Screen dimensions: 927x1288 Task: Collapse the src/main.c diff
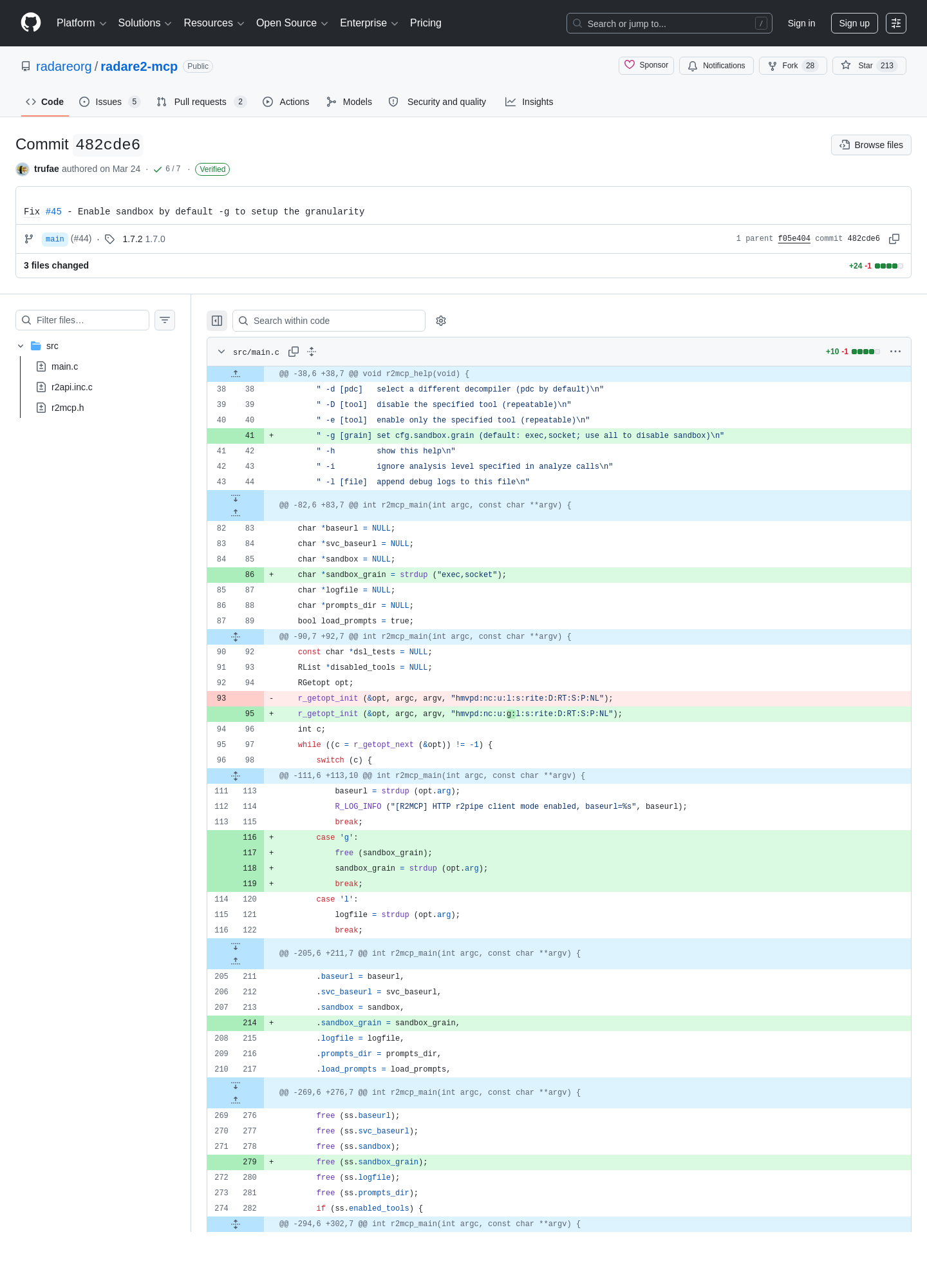click(x=221, y=352)
